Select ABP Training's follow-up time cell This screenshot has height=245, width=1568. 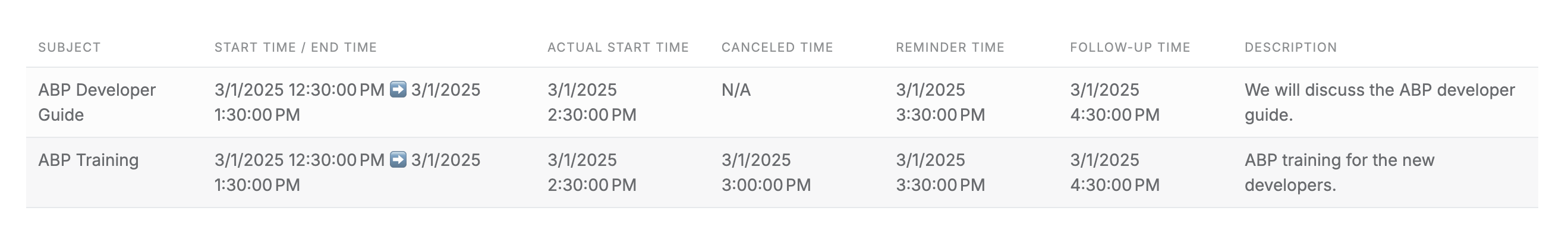coord(1114,172)
